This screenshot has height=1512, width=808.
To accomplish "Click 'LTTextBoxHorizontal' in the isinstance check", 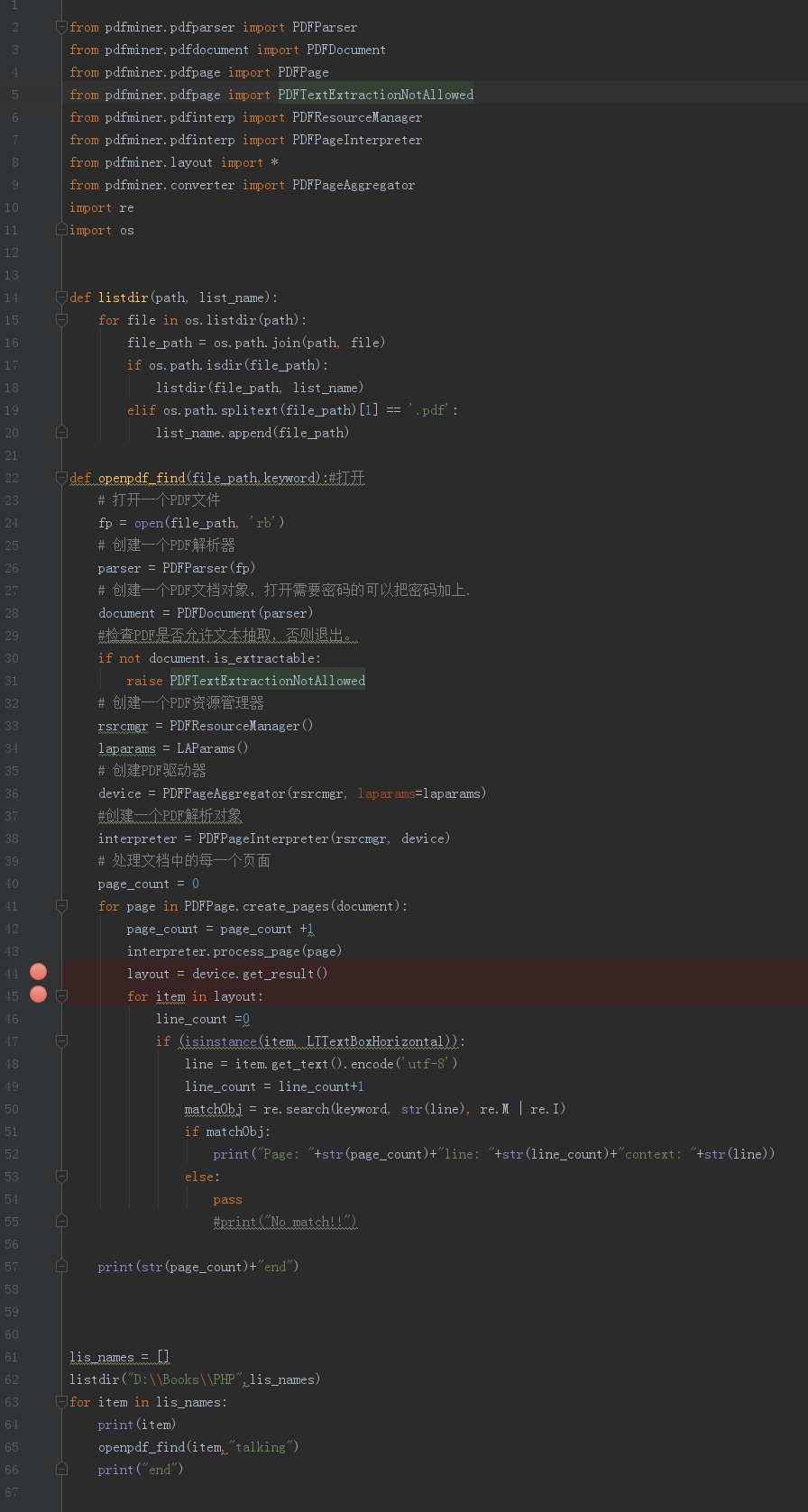I will pyautogui.click(x=375, y=1041).
